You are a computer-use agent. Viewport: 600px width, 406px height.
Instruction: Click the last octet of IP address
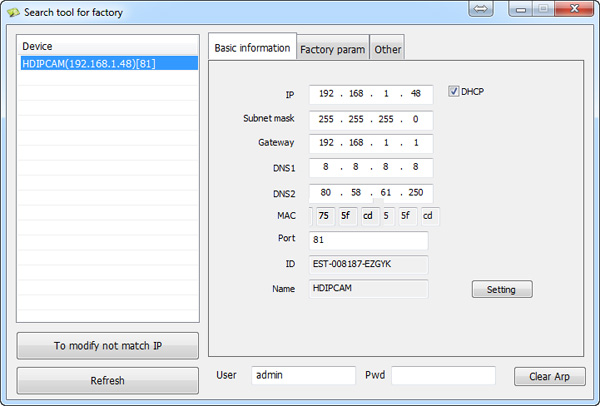(x=415, y=95)
